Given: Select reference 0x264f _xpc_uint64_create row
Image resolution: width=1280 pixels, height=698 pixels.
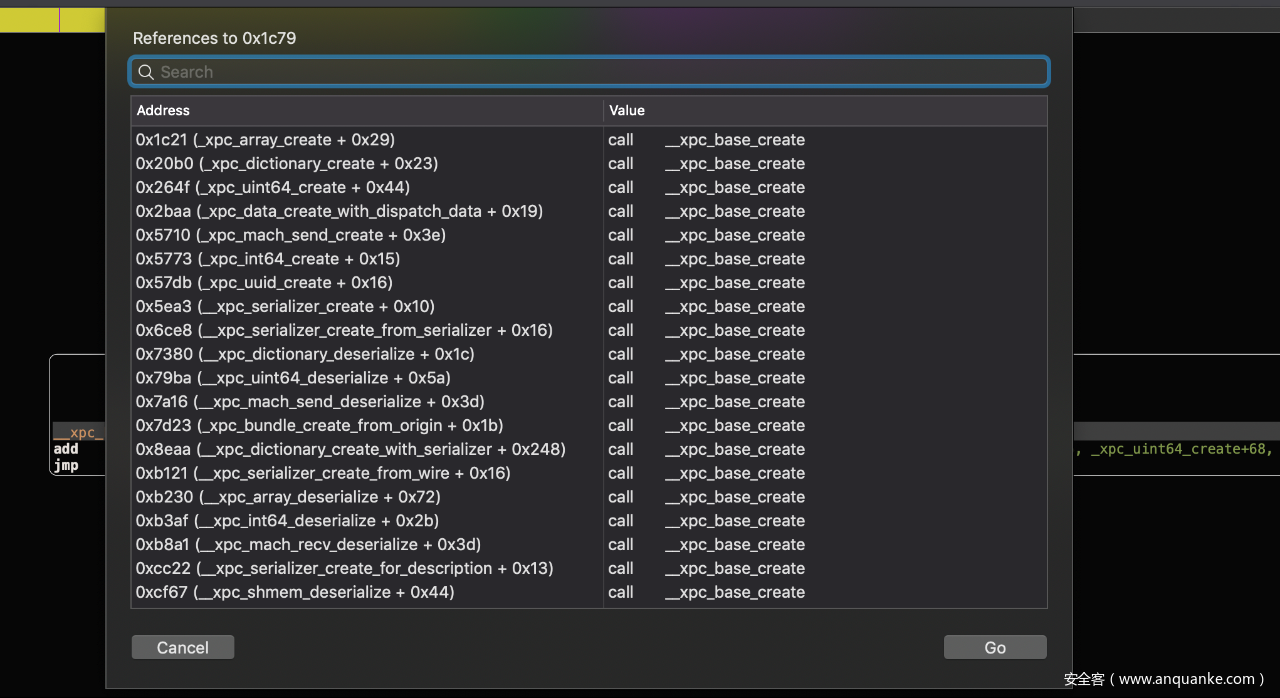Looking at the screenshot, I should 273,188.
